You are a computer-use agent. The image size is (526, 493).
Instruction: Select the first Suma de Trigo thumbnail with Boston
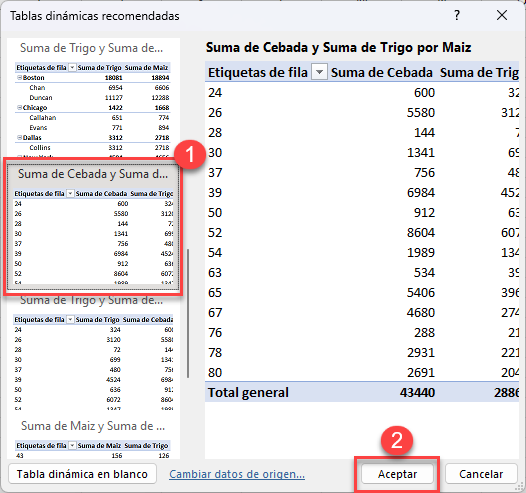(93, 99)
